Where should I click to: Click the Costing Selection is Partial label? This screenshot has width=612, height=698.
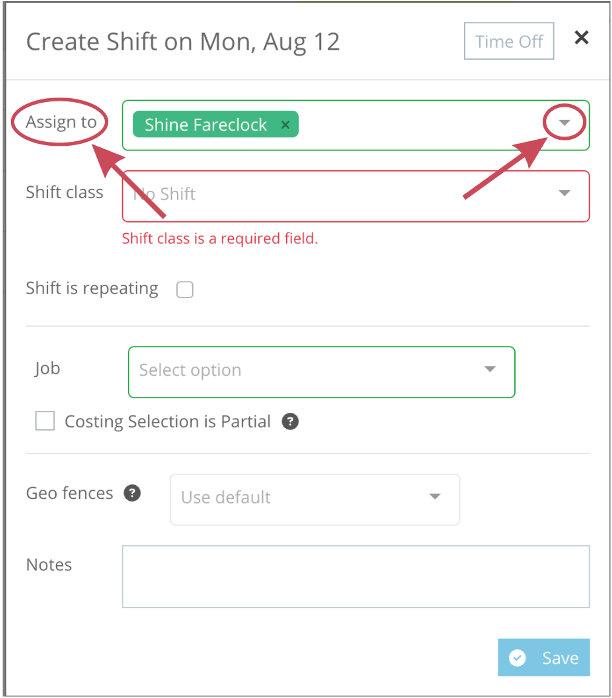pyautogui.click(x=167, y=422)
